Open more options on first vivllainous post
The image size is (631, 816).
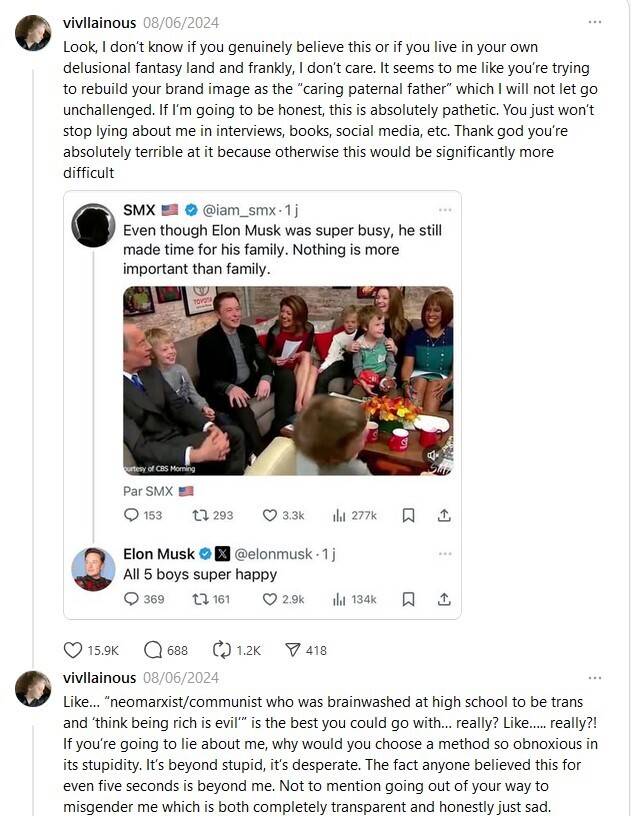(595, 22)
